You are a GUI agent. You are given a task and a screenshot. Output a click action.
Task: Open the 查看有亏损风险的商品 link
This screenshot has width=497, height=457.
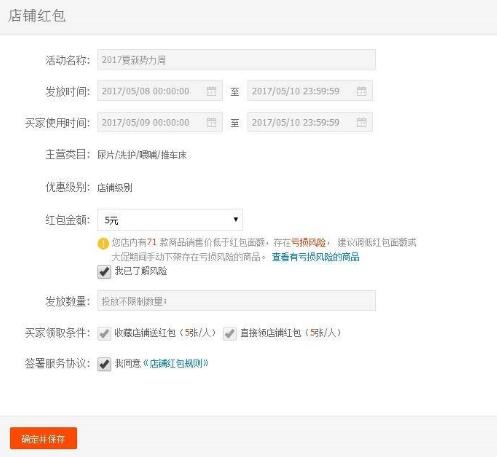(315, 257)
